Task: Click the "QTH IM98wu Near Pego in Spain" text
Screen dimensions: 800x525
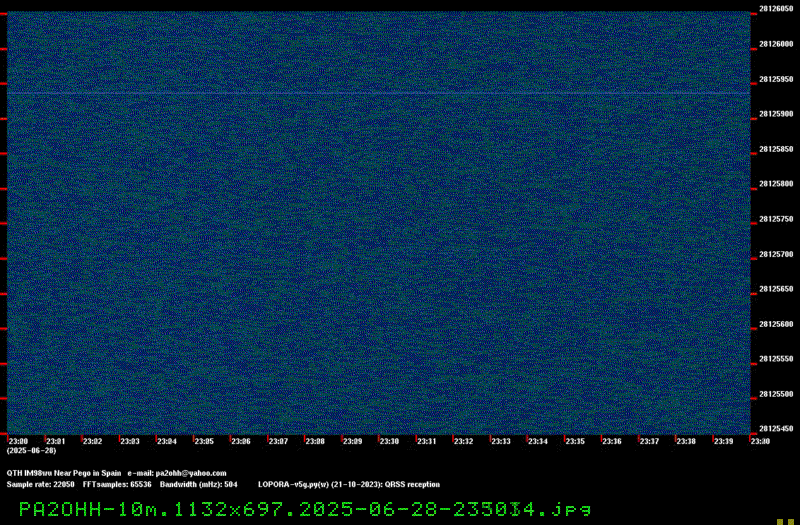Action: pos(64,473)
